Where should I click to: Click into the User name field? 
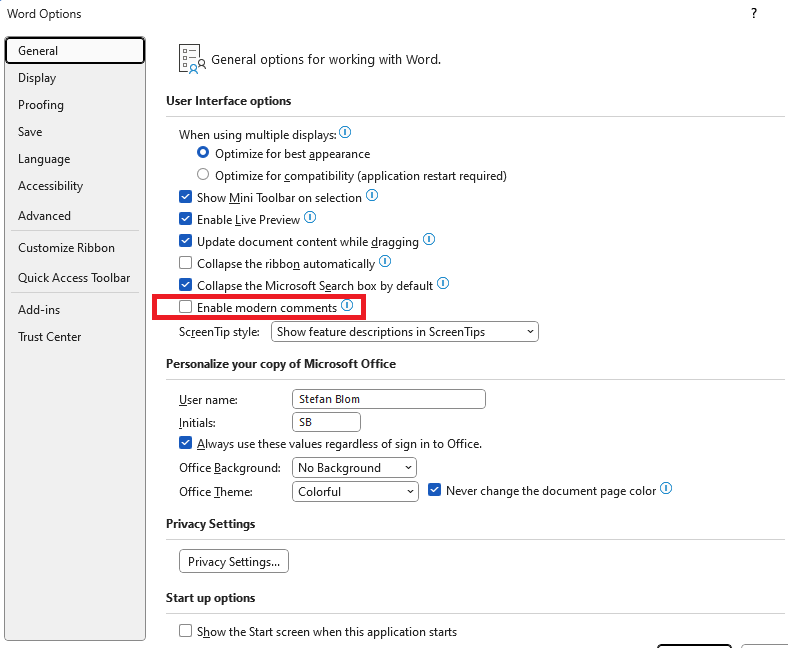(389, 399)
